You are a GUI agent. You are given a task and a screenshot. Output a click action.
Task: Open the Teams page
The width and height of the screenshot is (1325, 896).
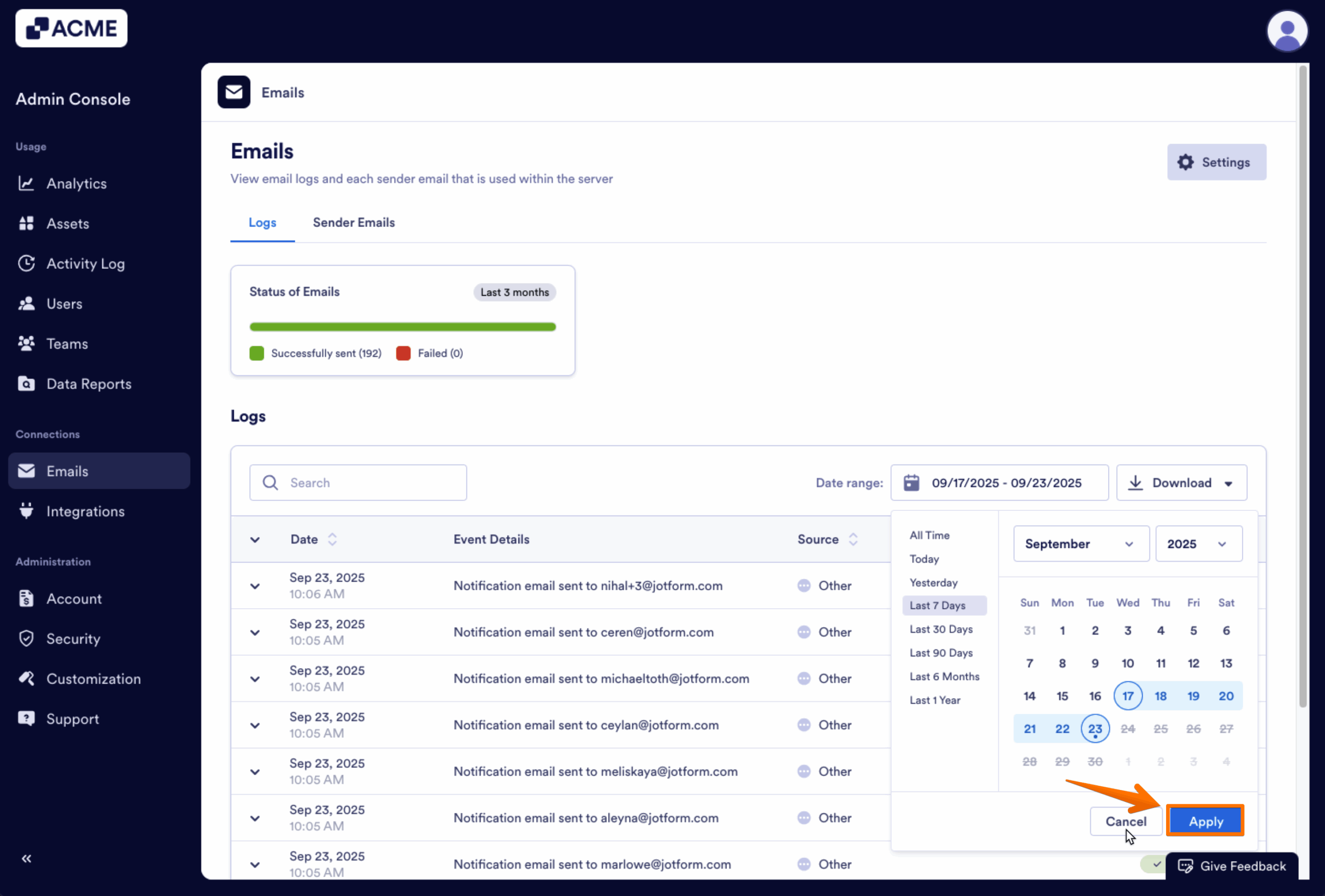[67, 343]
